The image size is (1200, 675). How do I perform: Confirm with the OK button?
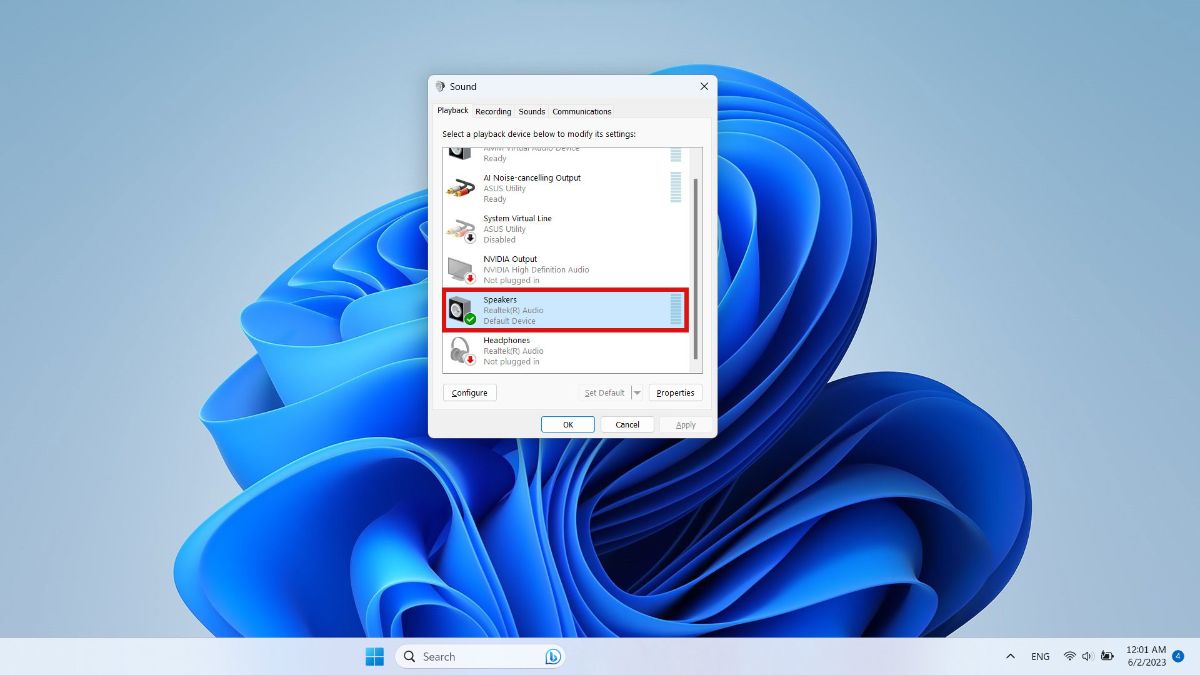(568, 424)
